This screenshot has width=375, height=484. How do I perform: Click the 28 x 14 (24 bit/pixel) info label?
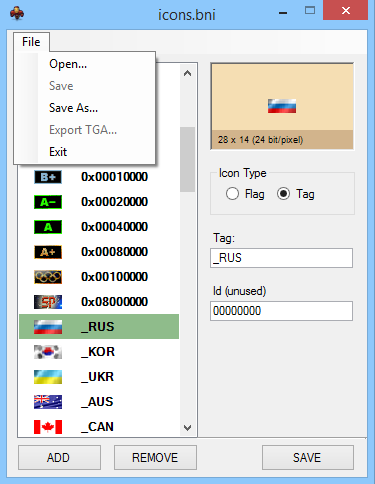(x=260, y=139)
